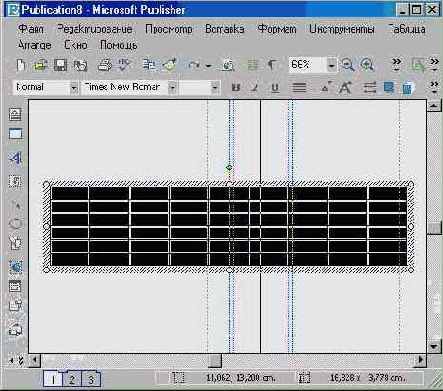443x391 pixels.
Task: Click the Print icon
Action: 104,65
